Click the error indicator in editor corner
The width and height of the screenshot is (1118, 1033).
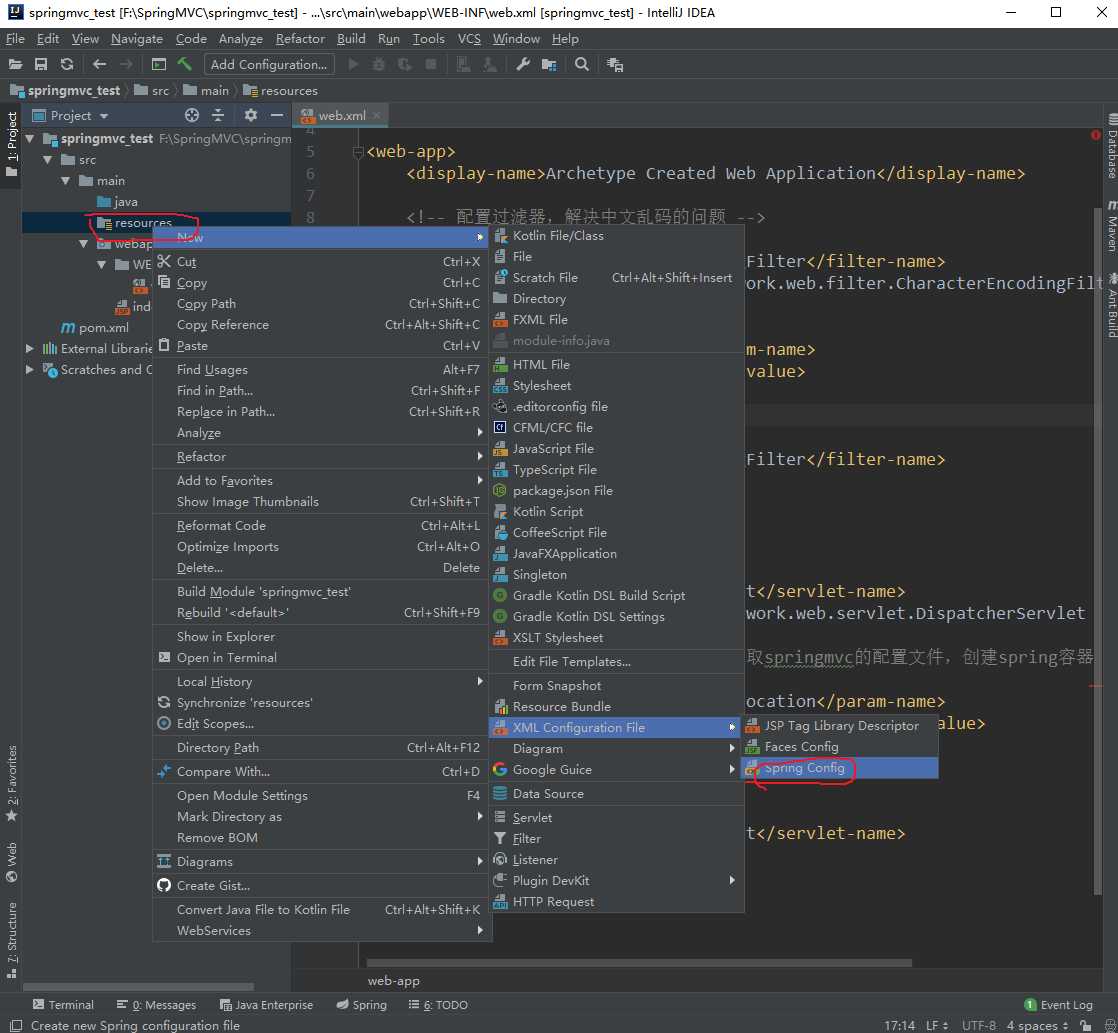click(x=1096, y=135)
